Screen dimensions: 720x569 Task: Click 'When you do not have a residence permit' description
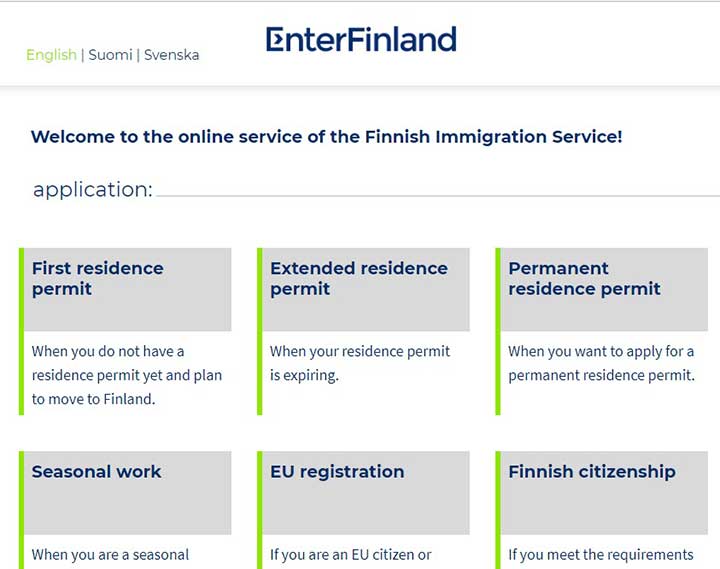(x=127, y=375)
